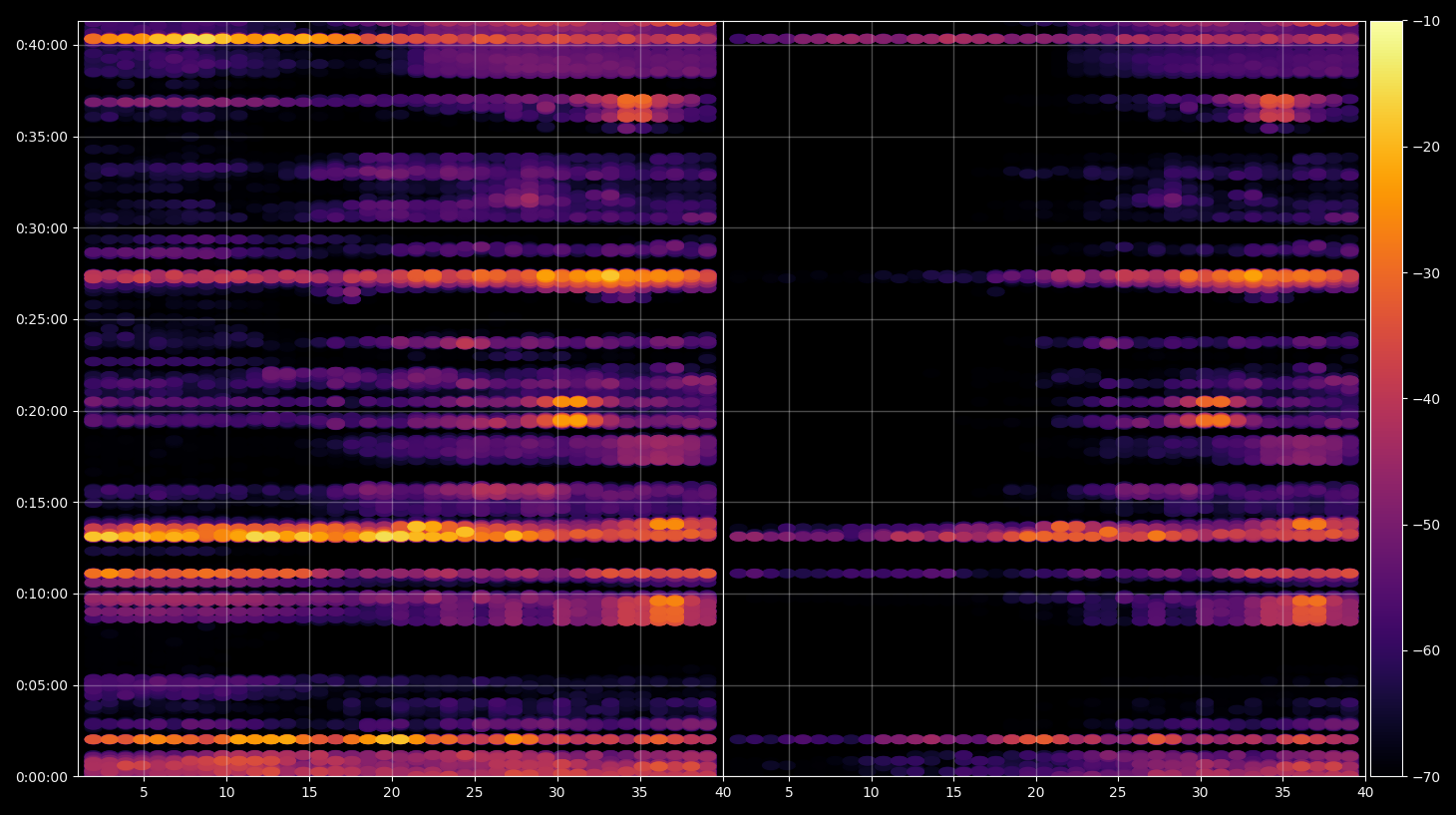This screenshot has width=1456, height=815.
Task: Click the right plot's x-axis label 5
Action: [x=789, y=793]
